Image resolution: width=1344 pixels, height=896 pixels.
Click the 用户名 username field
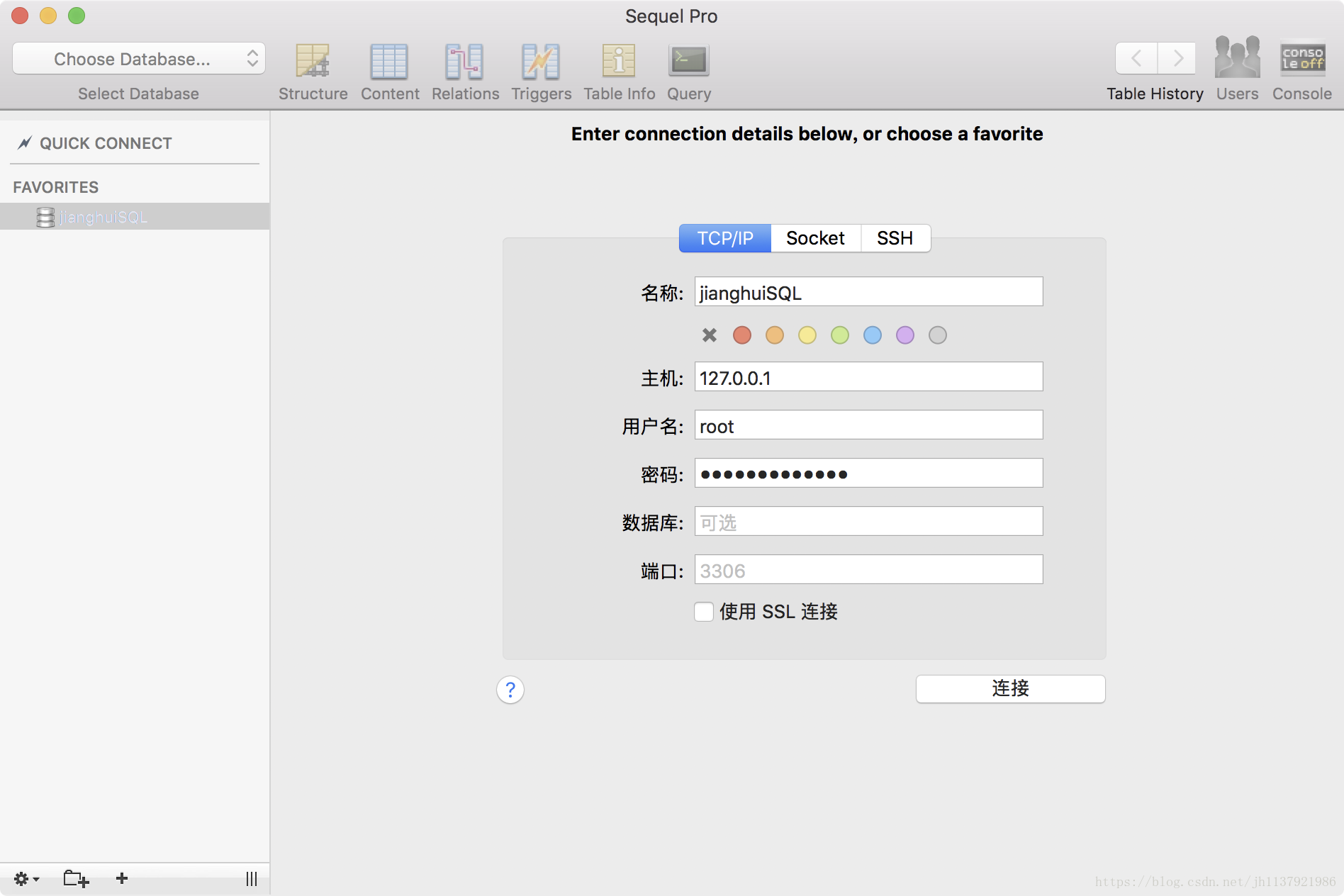pyautogui.click(x=868, y=425)
